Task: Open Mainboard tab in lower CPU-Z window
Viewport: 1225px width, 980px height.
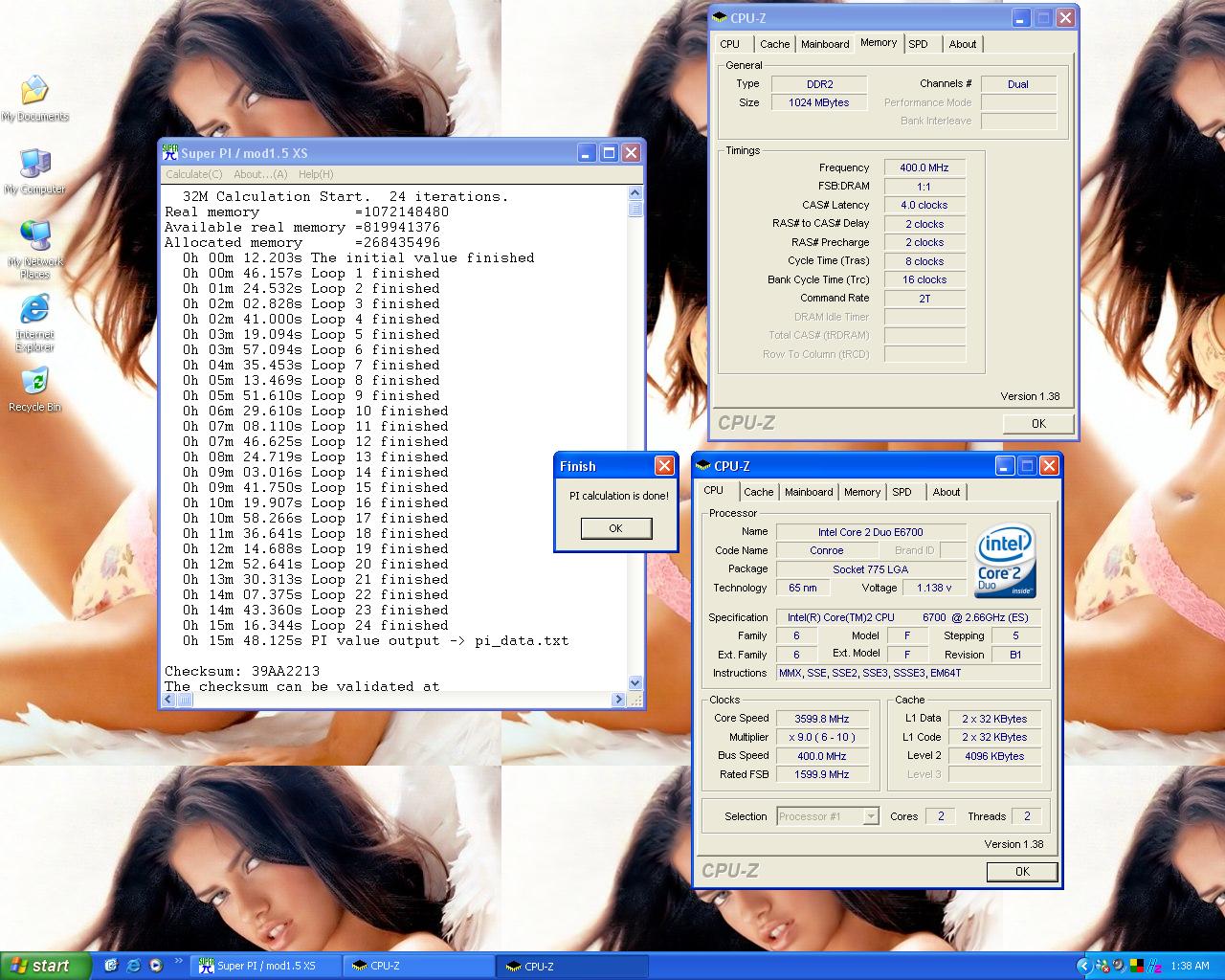Action: pyautogui.click(x=809, y=492)
